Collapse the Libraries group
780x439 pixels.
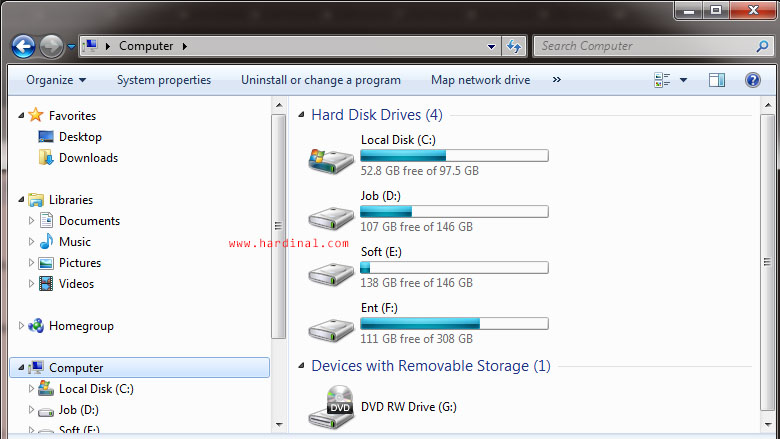(21, 199)
